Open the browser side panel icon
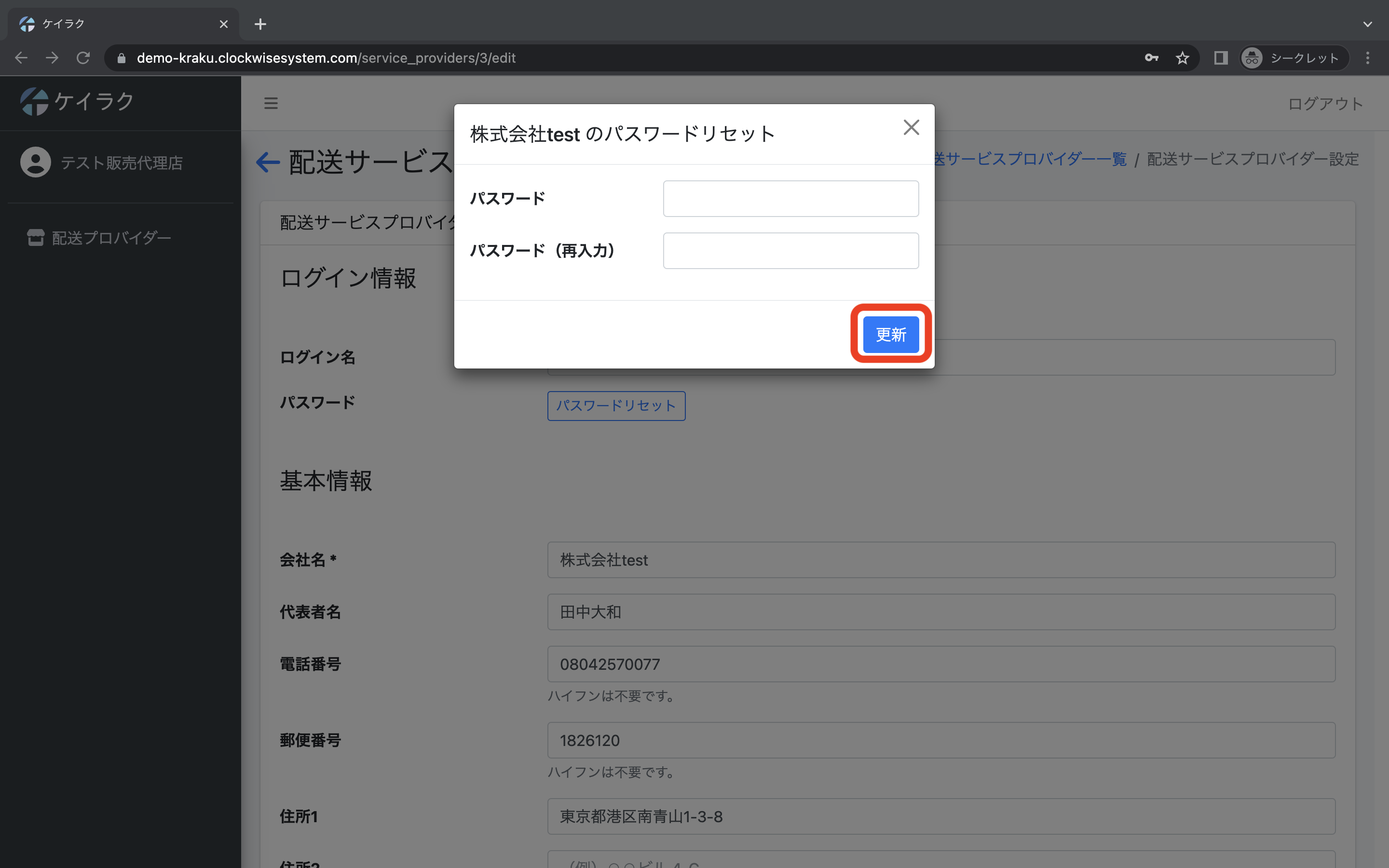Screen dimensions: 1389x868 pyautogui.click(x=1220, y=58)
